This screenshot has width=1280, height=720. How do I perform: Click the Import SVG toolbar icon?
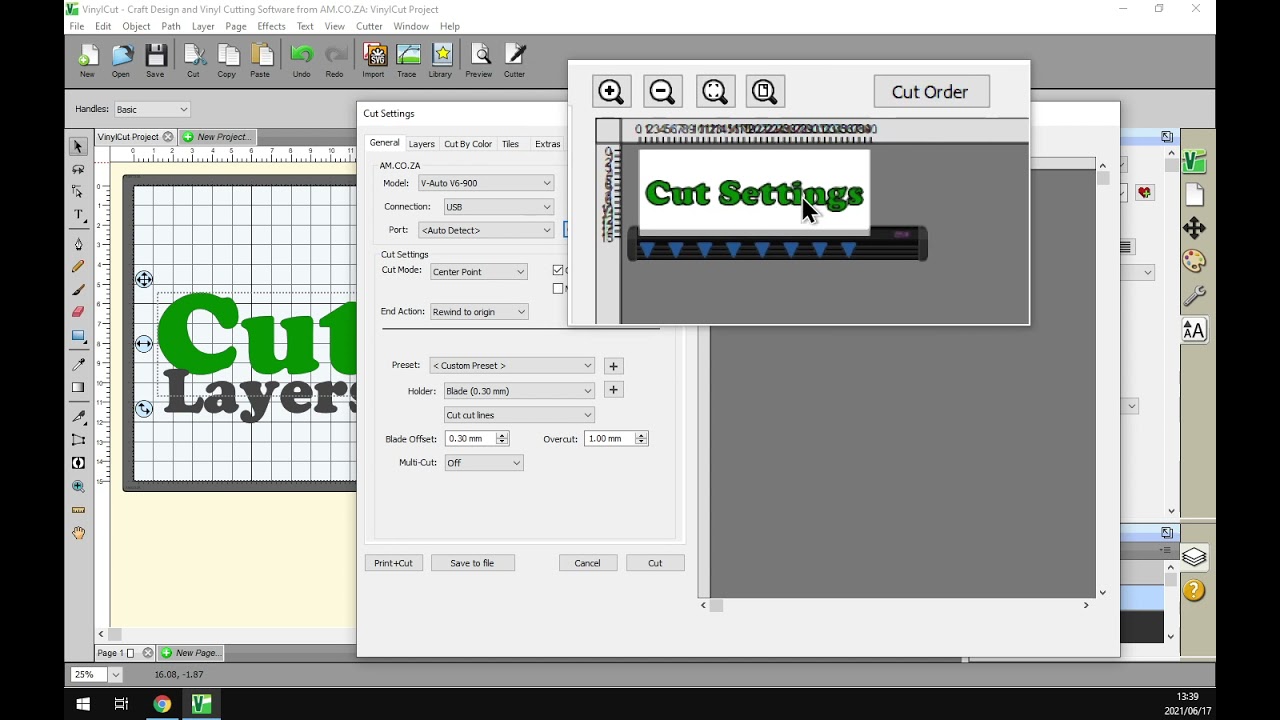(x=373, y=61)
